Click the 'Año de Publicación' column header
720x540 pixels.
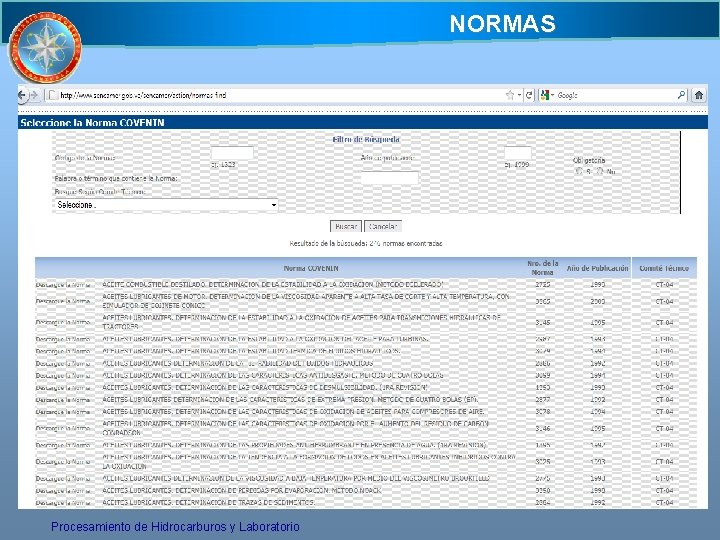tap(597, 268)
